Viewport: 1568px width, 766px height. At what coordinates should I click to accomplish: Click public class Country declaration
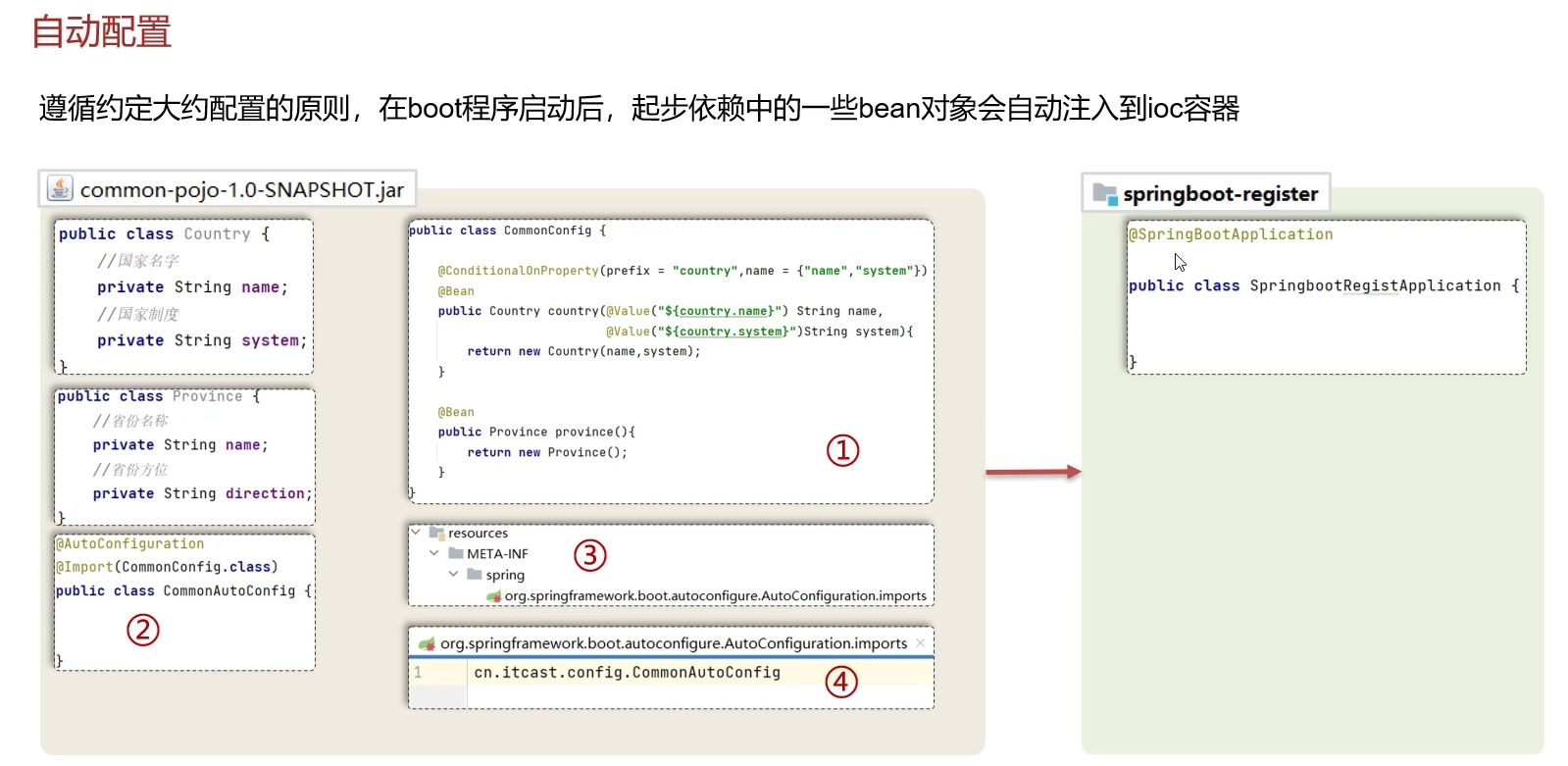tap(164, 233)
